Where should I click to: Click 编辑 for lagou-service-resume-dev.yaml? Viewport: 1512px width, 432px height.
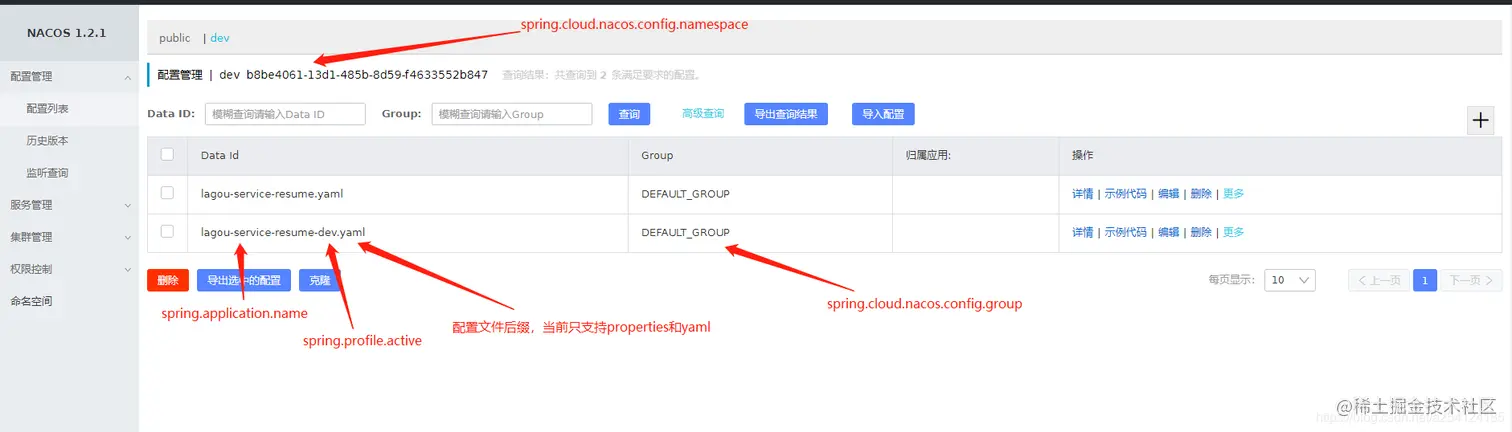[x=1168, y=232]
